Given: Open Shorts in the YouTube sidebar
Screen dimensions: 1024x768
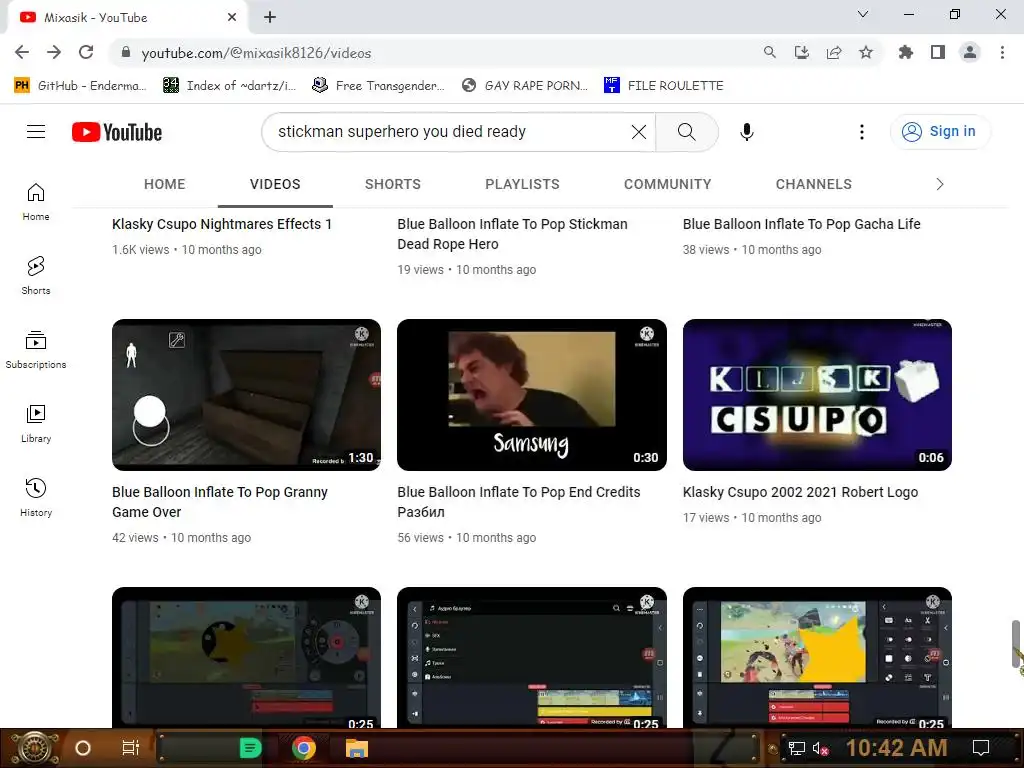Looking at the screenshot, I should (36, 276).
